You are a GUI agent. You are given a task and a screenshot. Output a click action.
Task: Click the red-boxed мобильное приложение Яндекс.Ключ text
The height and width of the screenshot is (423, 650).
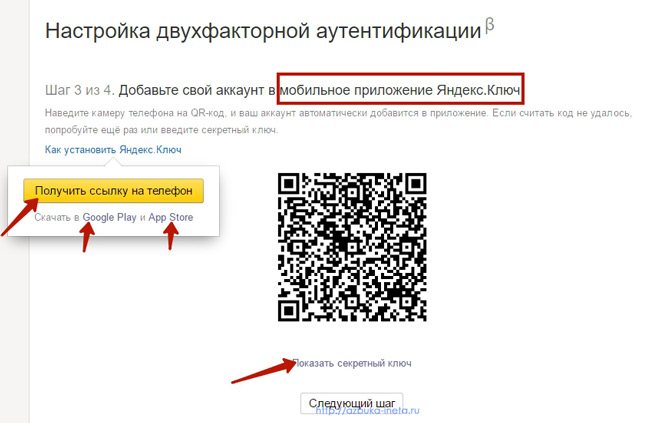click(400, 90)
